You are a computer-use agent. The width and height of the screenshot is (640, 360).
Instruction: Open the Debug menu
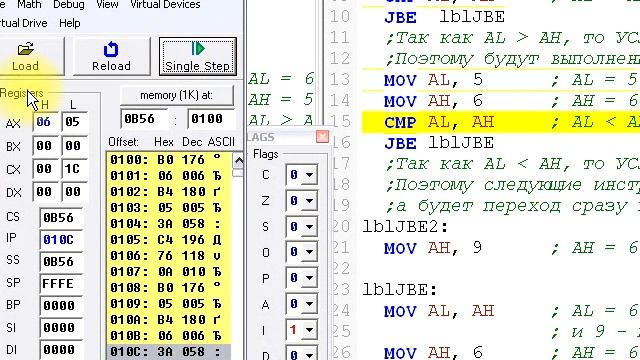click(69, 5)
